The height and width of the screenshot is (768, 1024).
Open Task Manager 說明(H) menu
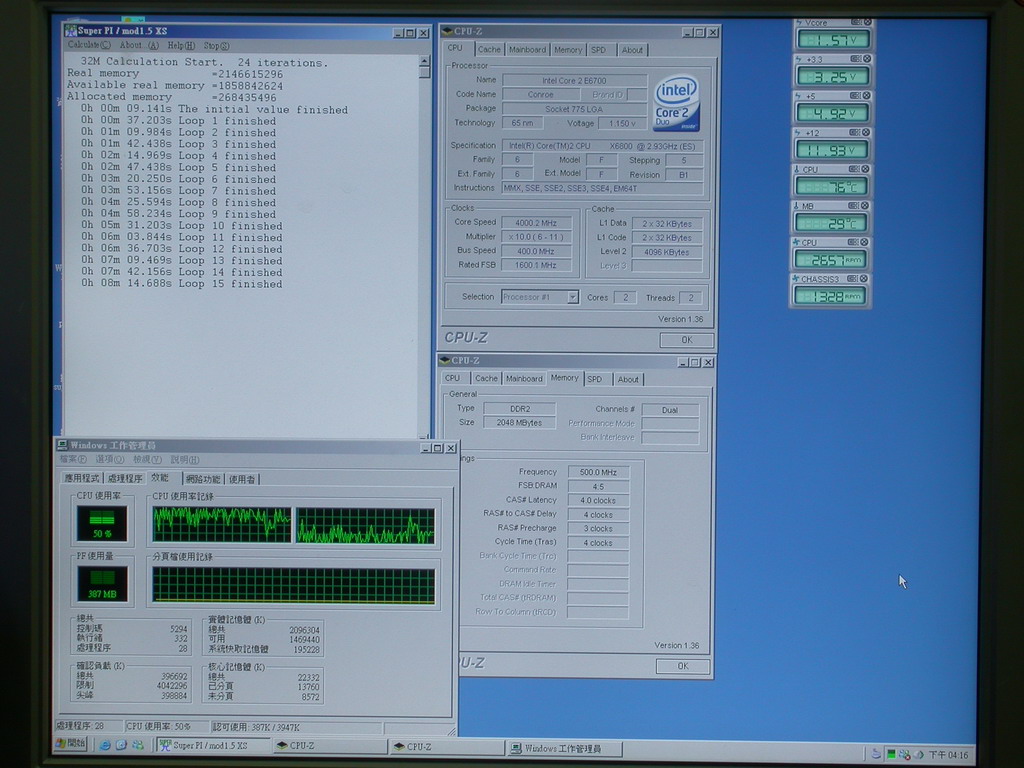pyautogui.click(x=184, y=460)
